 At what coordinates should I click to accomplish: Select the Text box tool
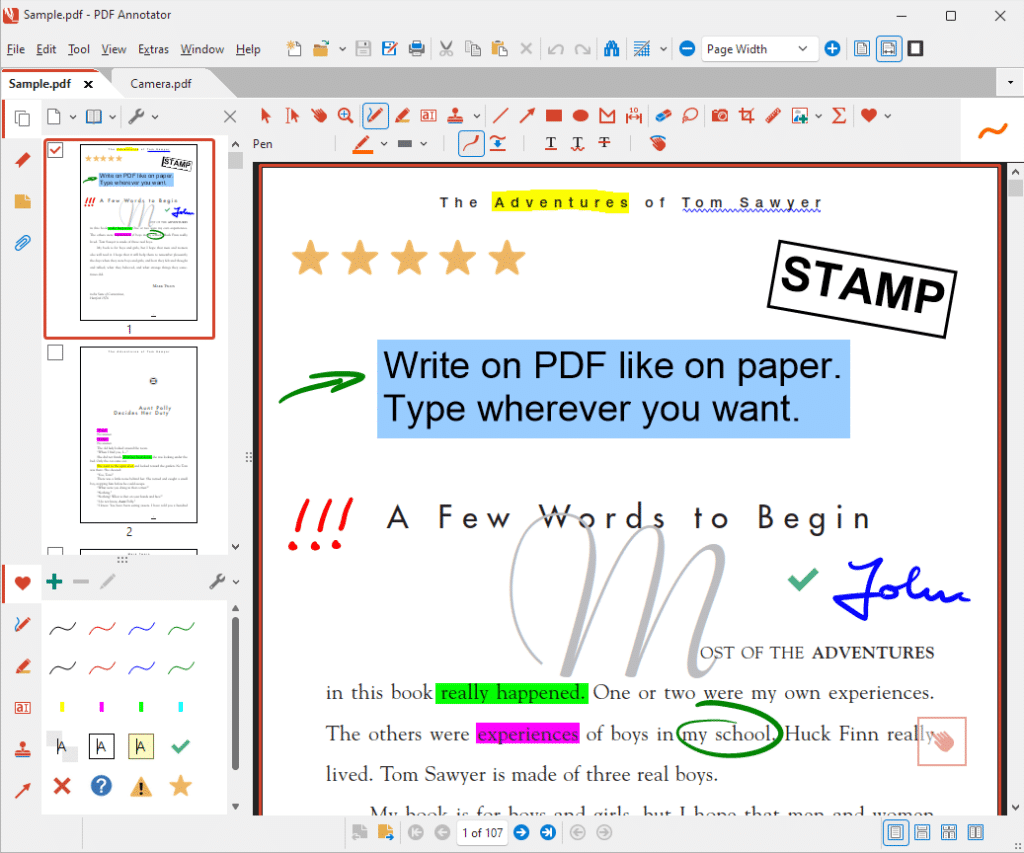point(428,116)
